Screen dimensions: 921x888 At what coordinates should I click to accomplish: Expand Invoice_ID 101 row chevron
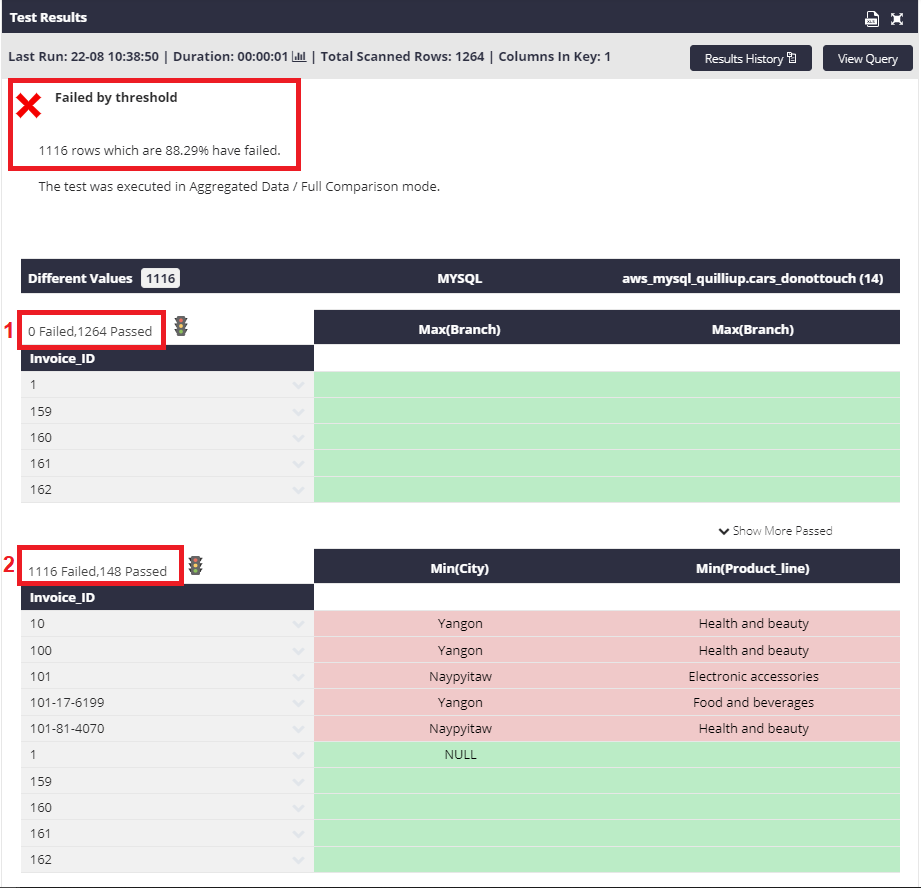[x=298, y=677]
